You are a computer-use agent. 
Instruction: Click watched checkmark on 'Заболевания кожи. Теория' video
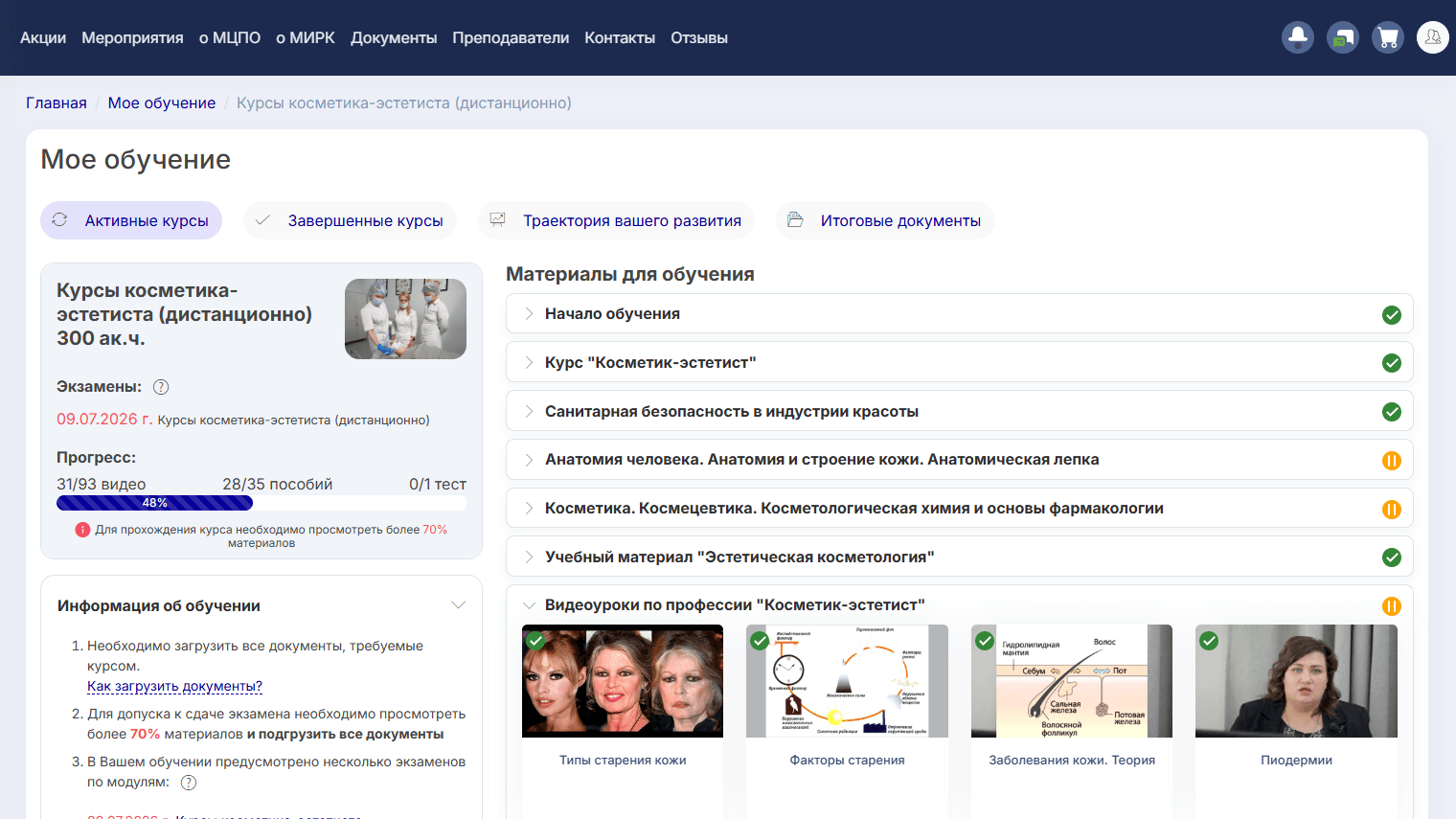coord(985,640)
